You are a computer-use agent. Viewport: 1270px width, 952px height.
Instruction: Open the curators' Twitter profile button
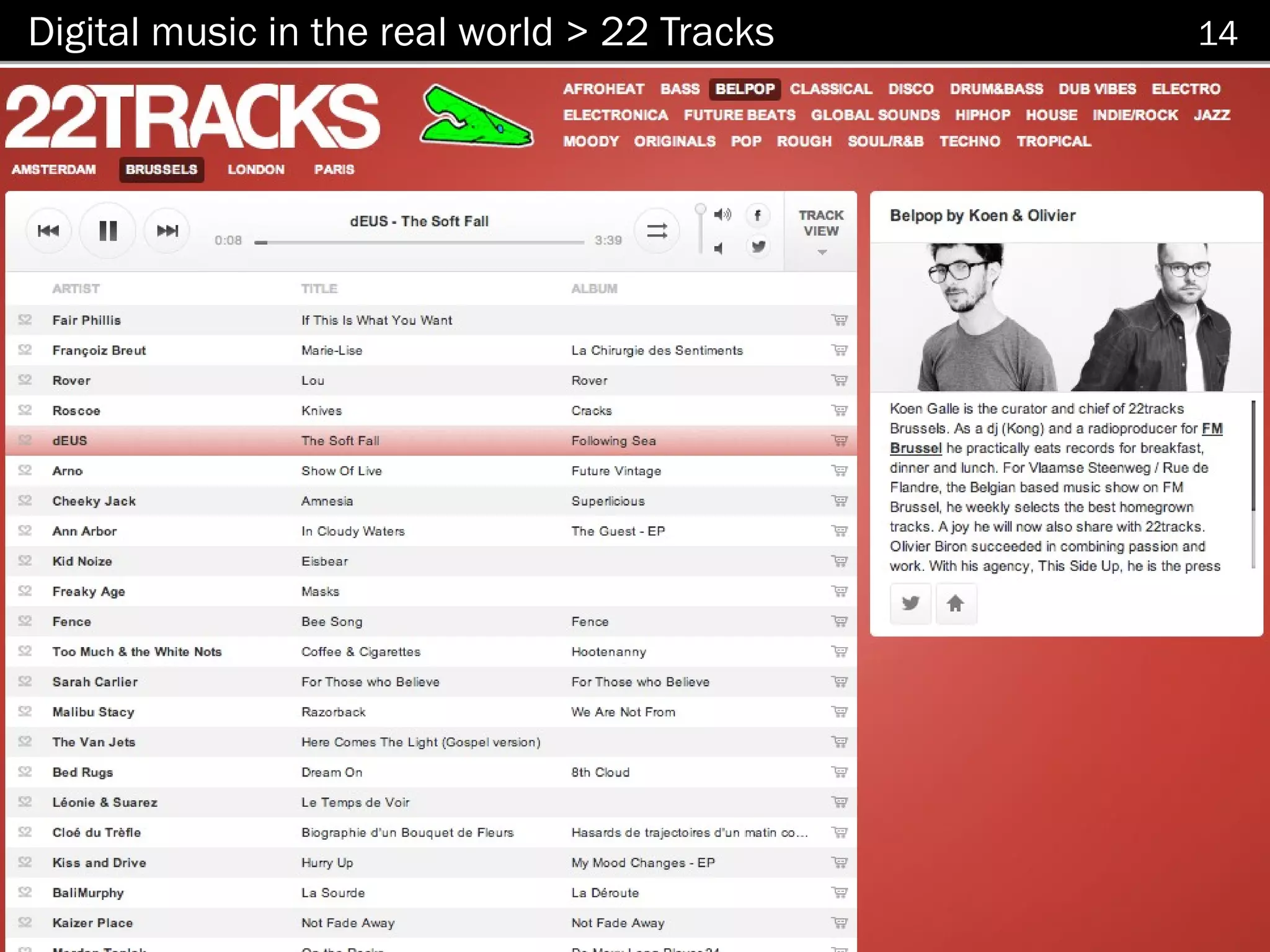pyautogui.click(x=910, y=603)
